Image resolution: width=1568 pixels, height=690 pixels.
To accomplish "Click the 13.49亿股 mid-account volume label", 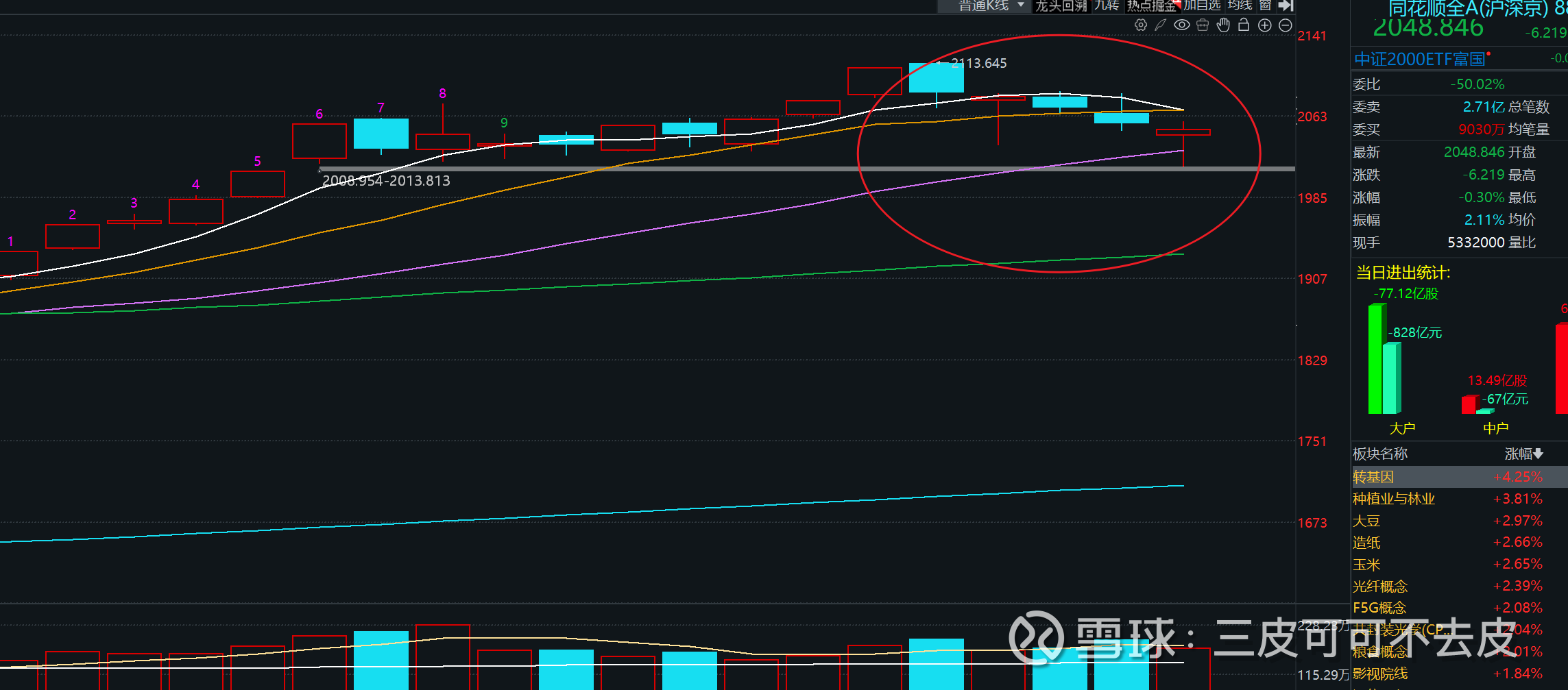I will (1497, 380).
